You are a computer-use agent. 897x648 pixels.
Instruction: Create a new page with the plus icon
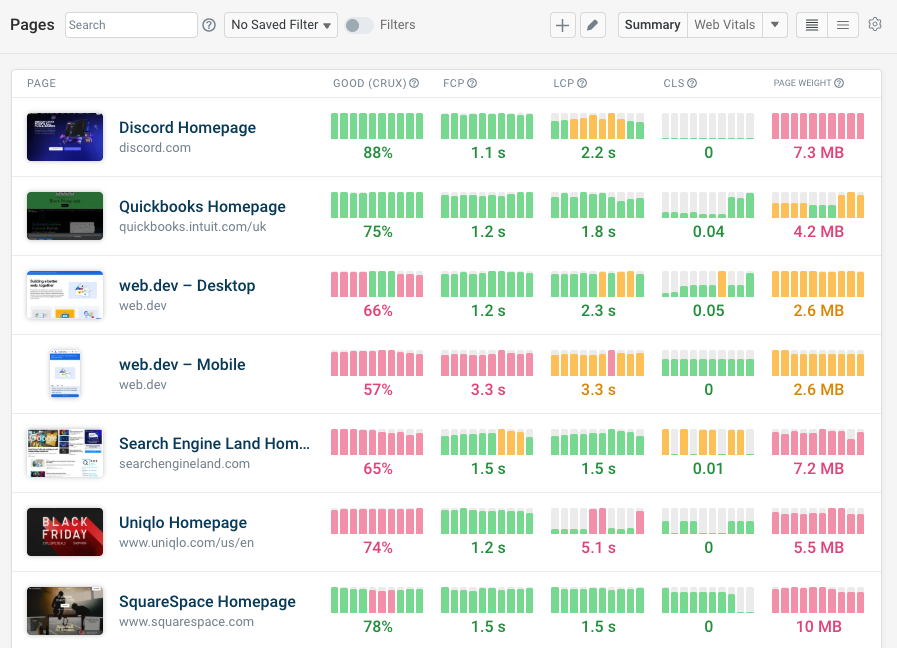[x=562, y=24]
